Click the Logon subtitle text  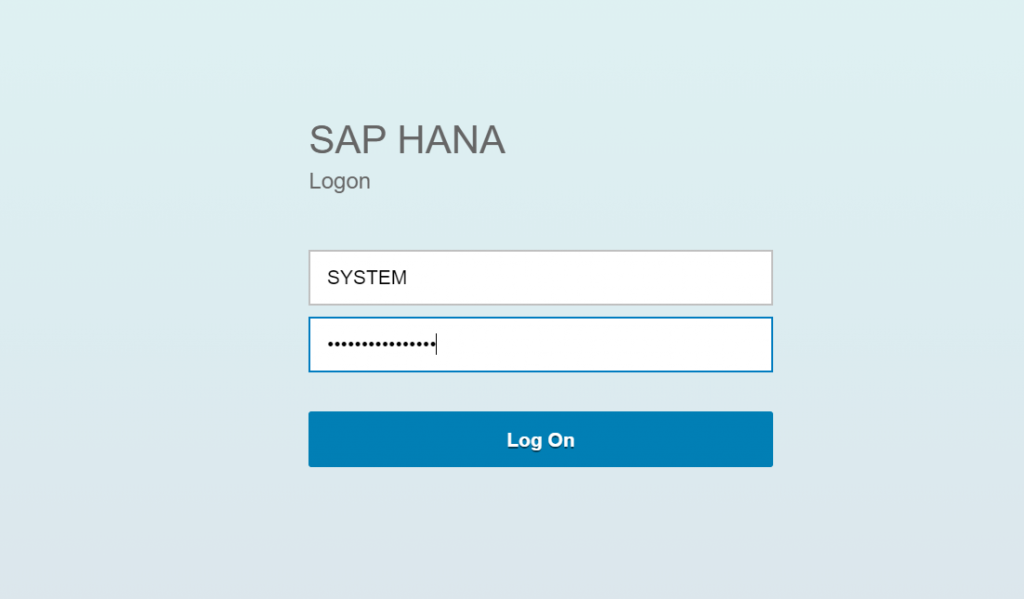(340, 181)
